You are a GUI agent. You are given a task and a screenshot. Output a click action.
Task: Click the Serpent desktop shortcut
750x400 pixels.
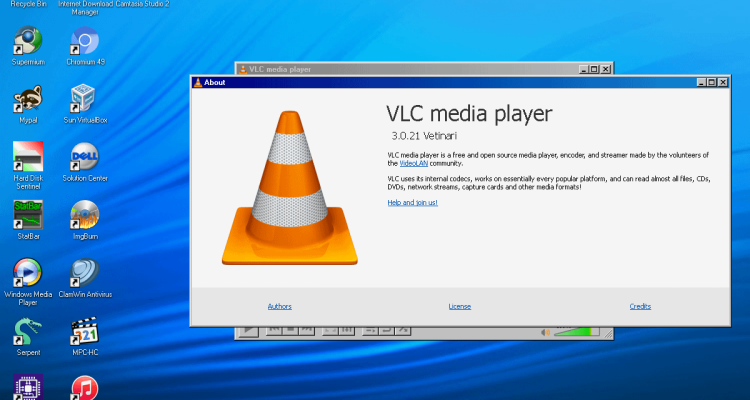28,332
